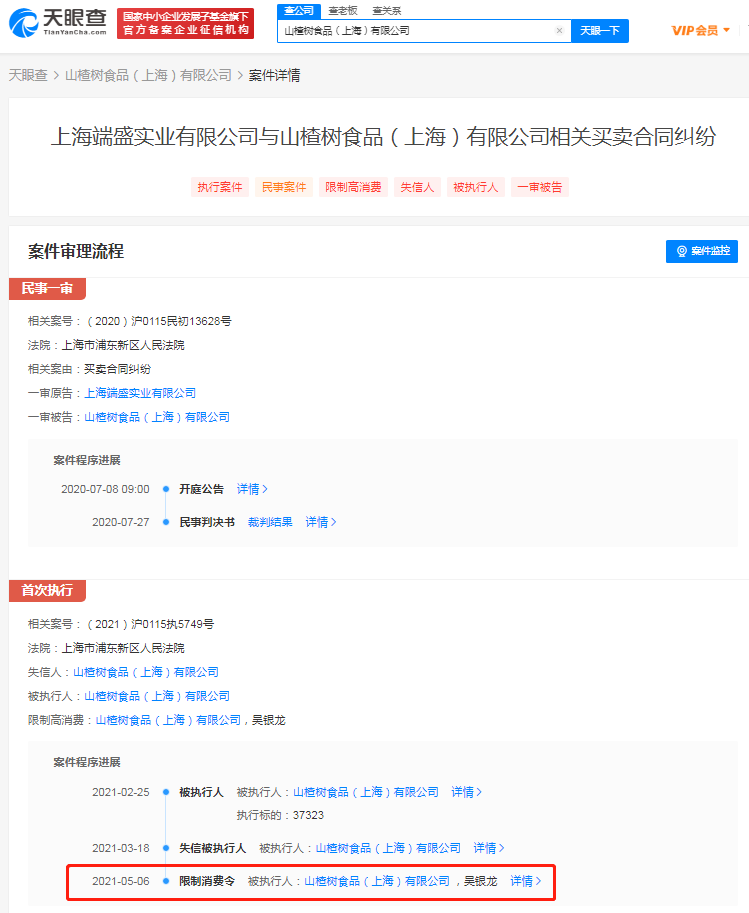Open the VIP会员 dropdown menu
This screenshot has height=913, width=749.
[x=701, y=30]
